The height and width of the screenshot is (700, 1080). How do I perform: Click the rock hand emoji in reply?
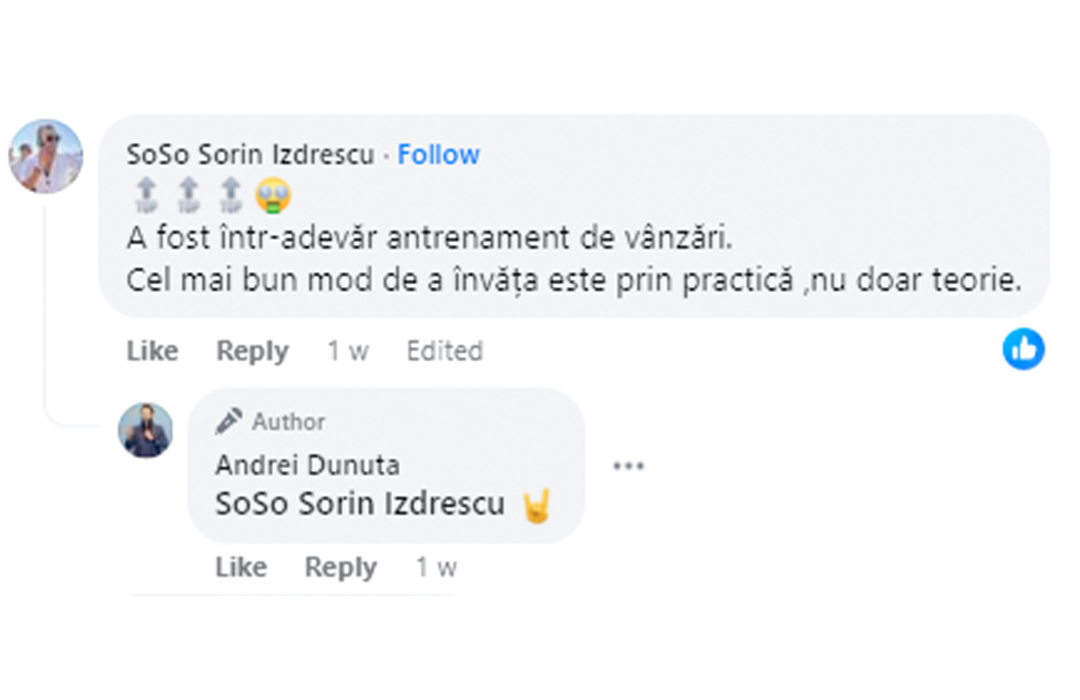(x=537, y=506)
